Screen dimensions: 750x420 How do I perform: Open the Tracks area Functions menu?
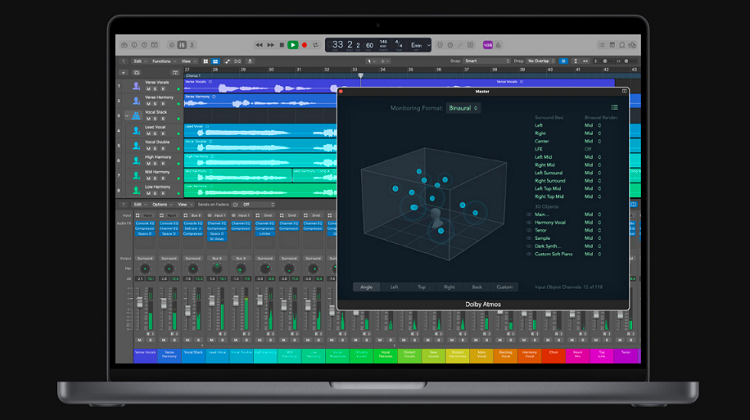pyautogui.click(x=164, y=61)
